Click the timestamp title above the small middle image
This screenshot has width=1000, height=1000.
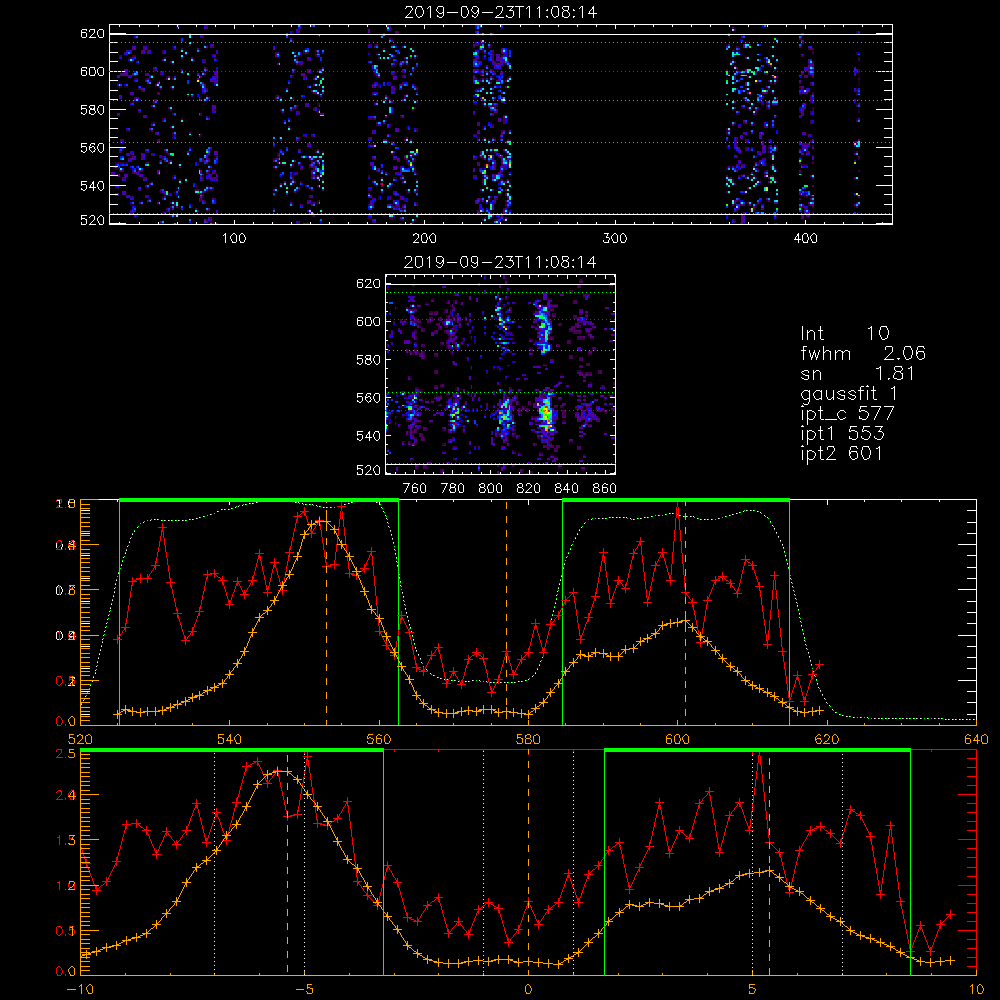click(x=500, y=262)
